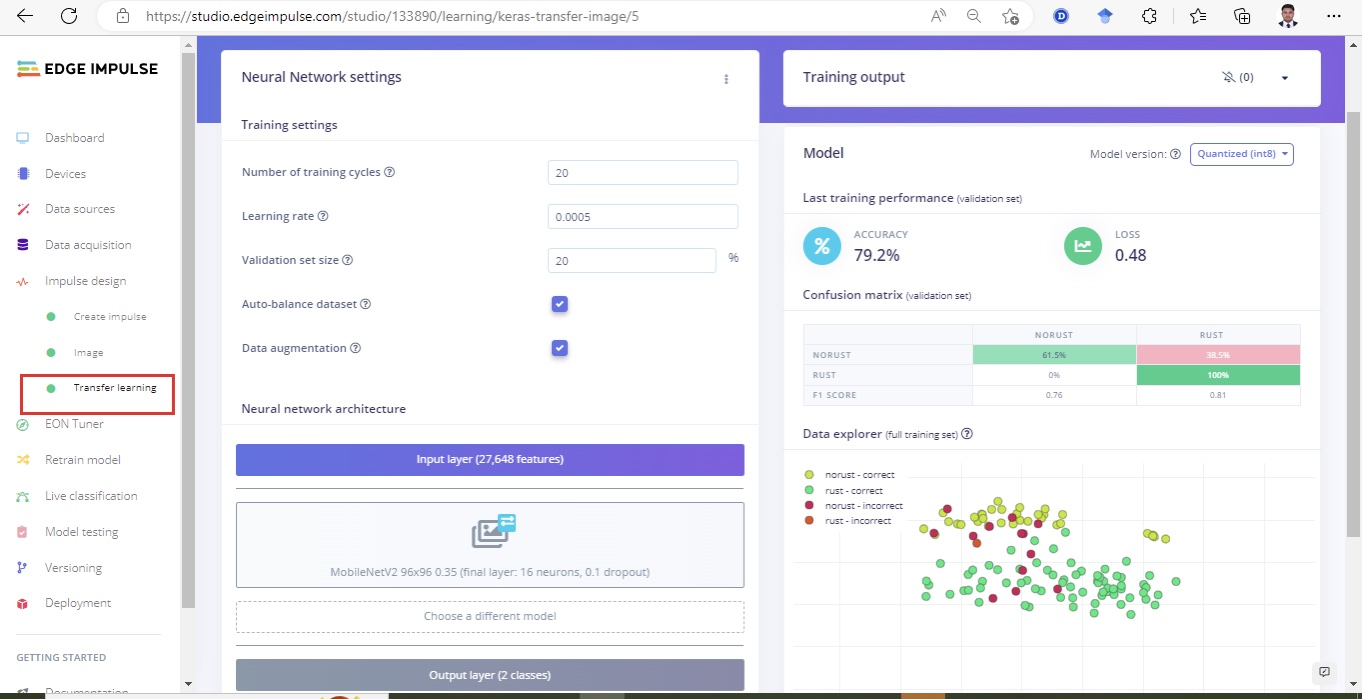Click help icon next to Learning rate
Viewport: 1362px width, 699px height.
point(323,216)
